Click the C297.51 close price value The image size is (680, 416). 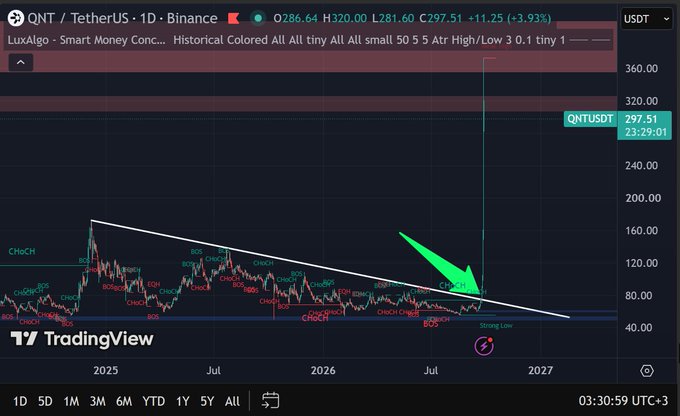441,18
